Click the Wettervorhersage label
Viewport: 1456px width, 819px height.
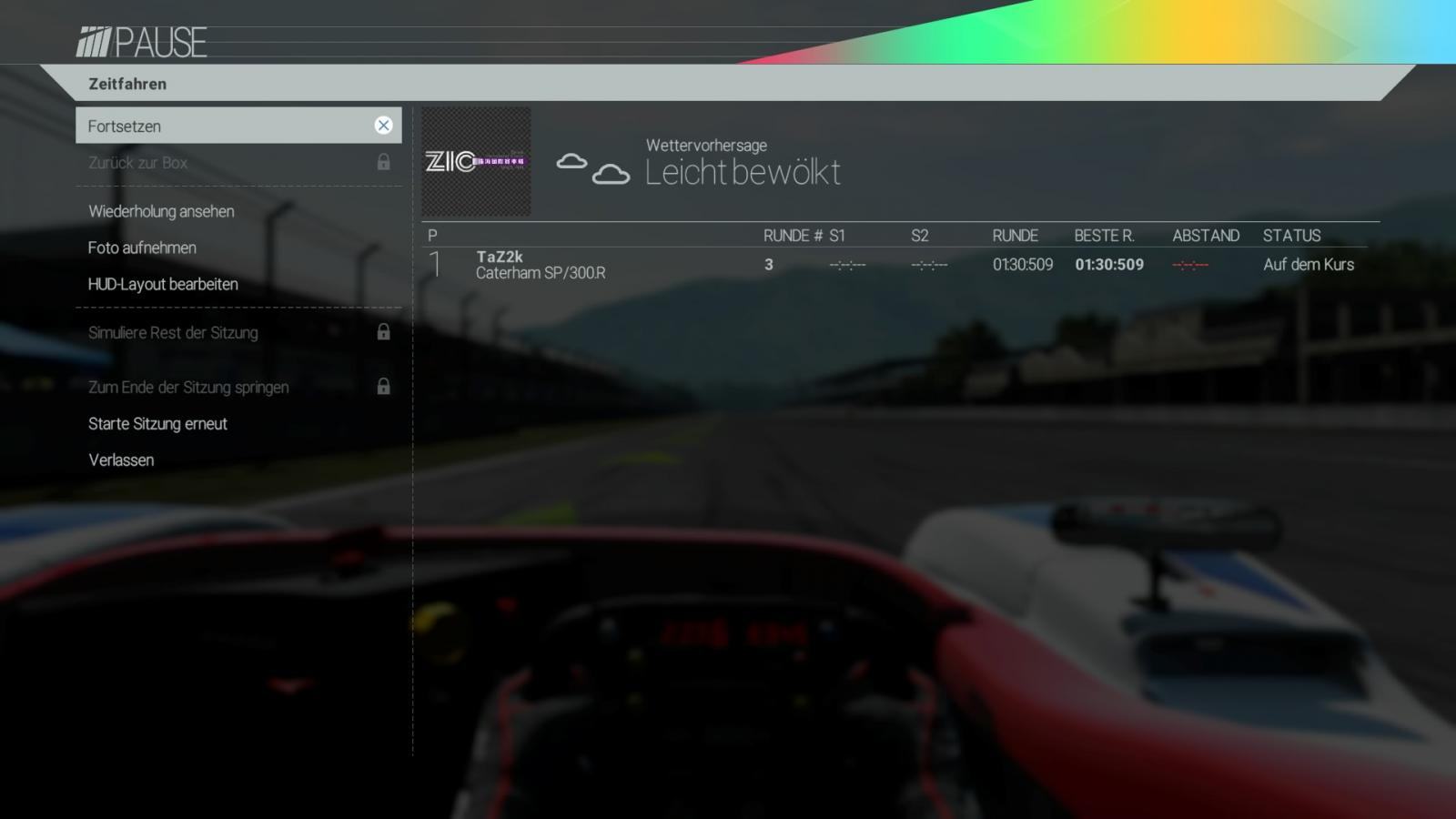click(x=706, y=145)
